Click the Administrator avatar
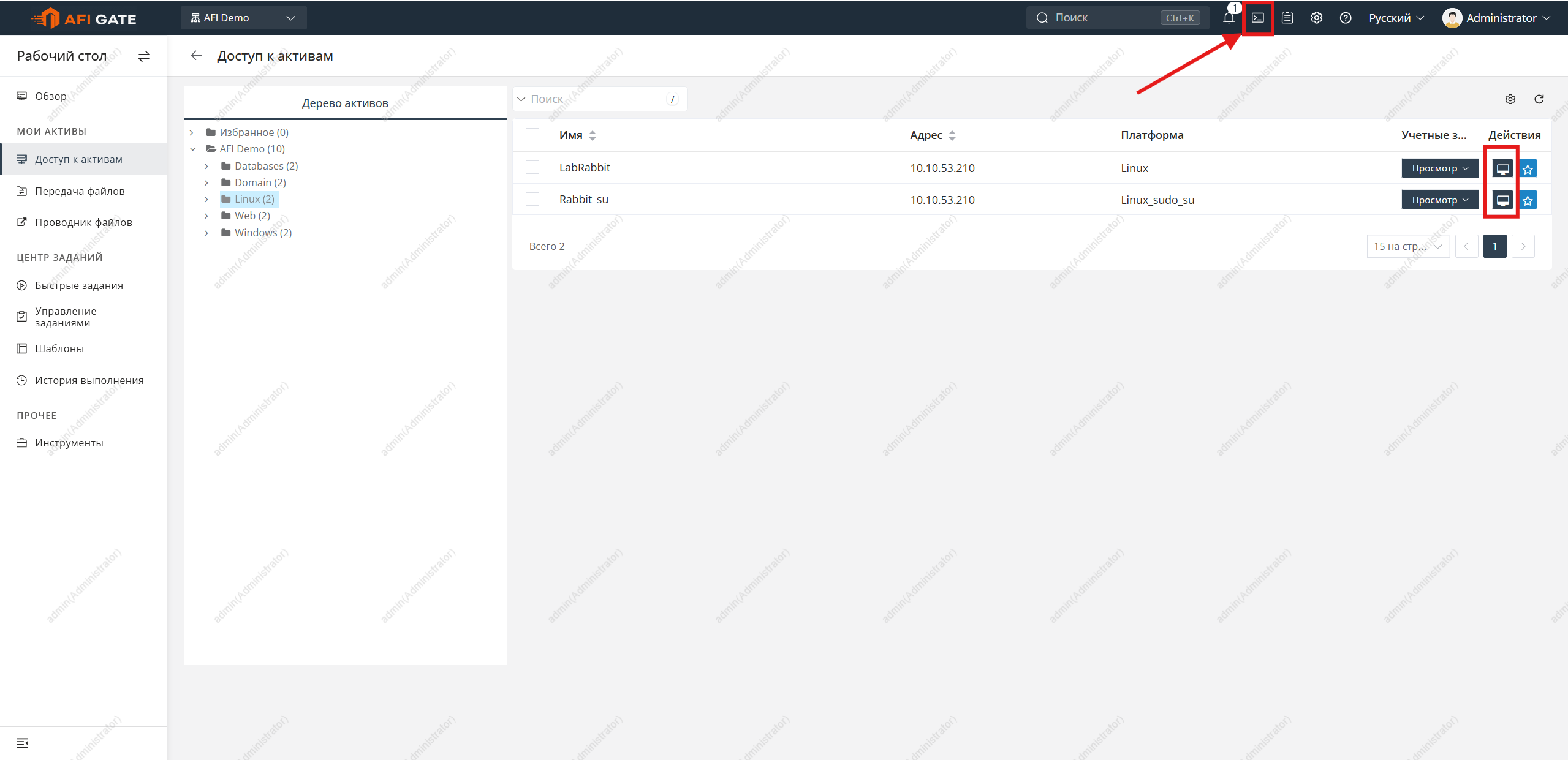 click(x=1452, y=18)
